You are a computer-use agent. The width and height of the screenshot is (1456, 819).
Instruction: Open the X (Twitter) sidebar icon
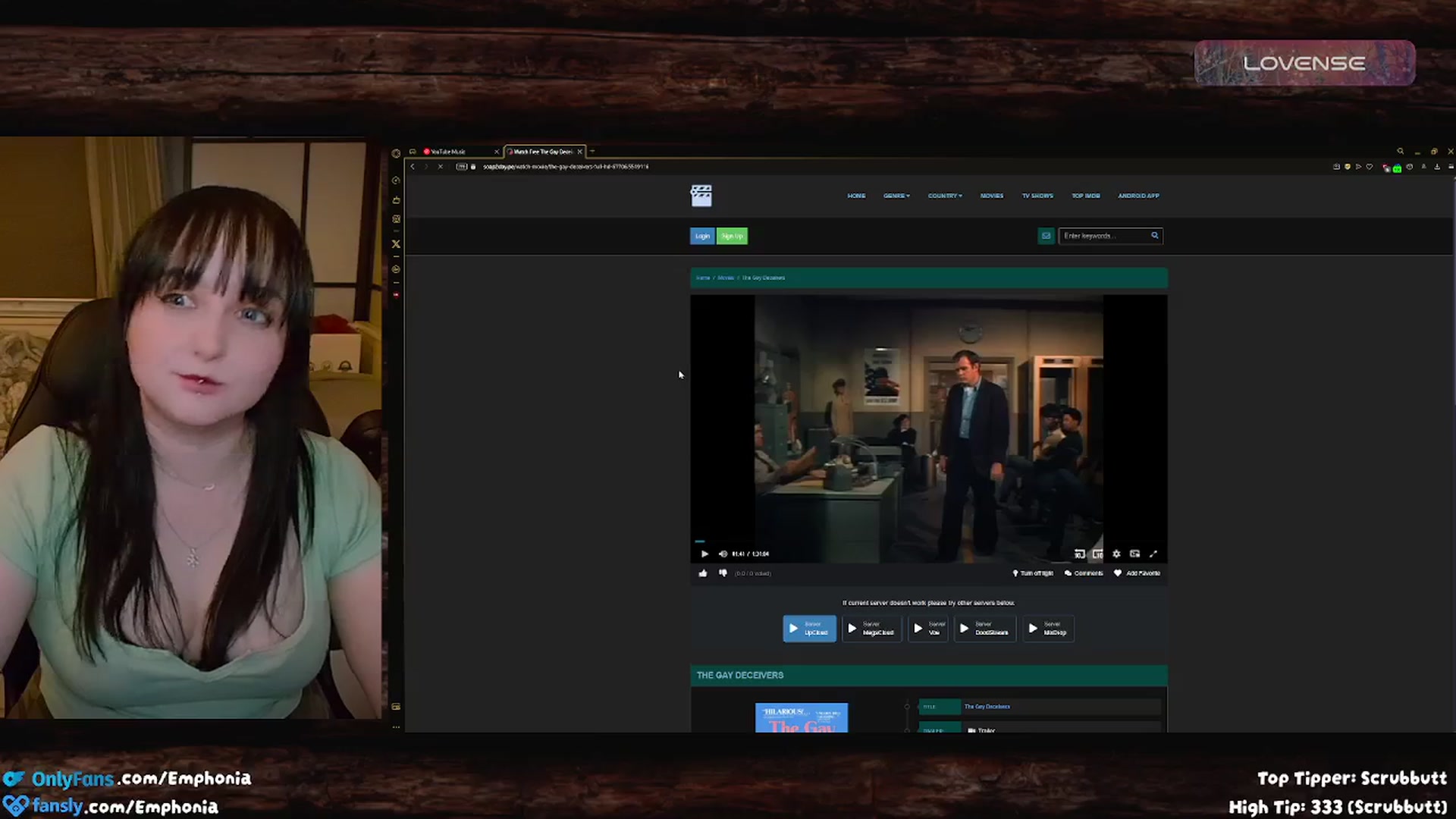(x=396, y=244)
